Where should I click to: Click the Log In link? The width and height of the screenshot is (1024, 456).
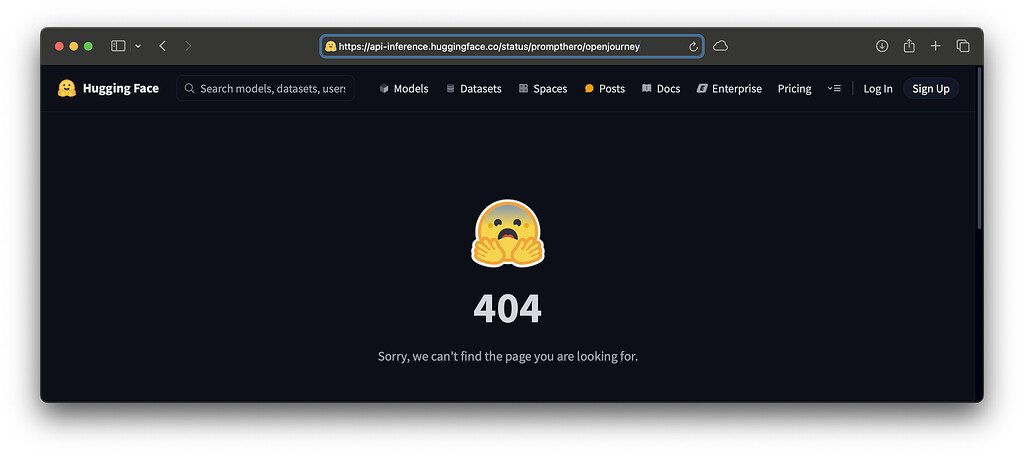(878, 89)
